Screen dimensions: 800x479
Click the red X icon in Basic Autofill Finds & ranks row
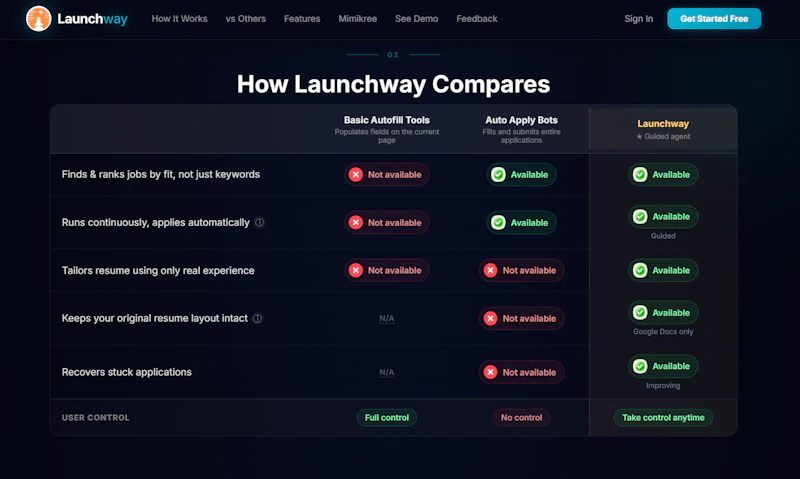coord(356,174)
